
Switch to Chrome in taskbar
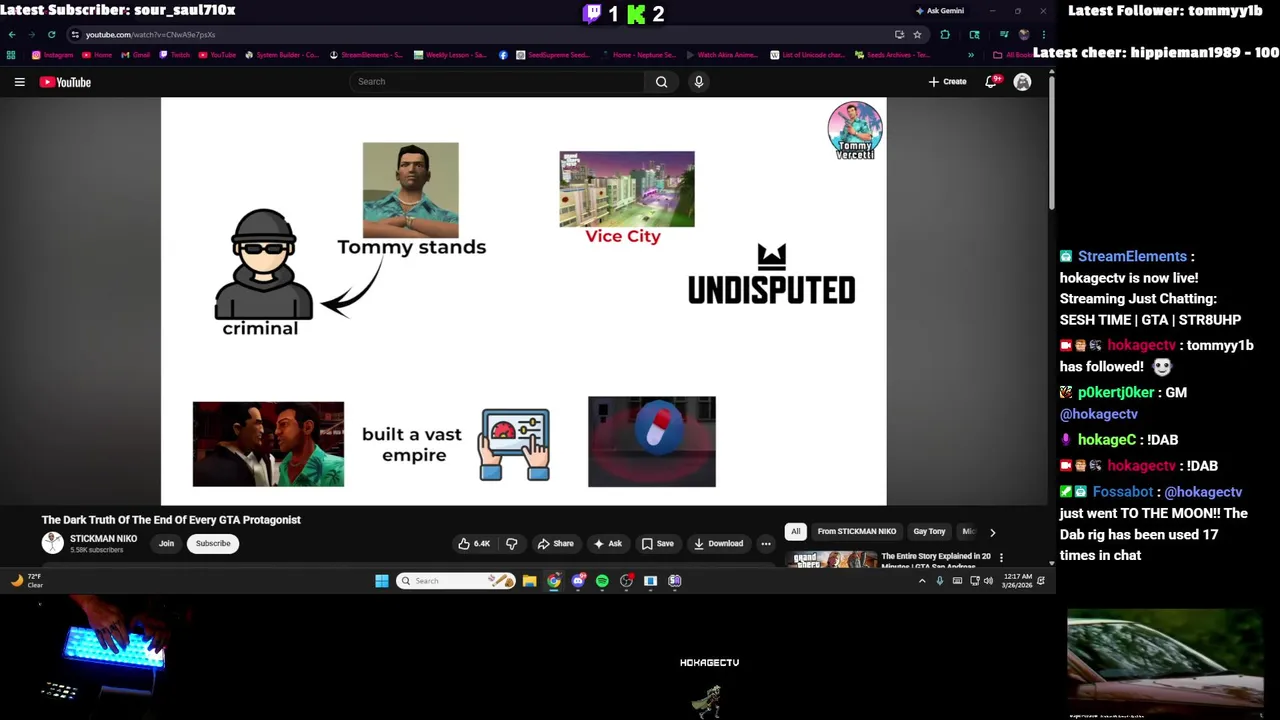pos(554,581)
